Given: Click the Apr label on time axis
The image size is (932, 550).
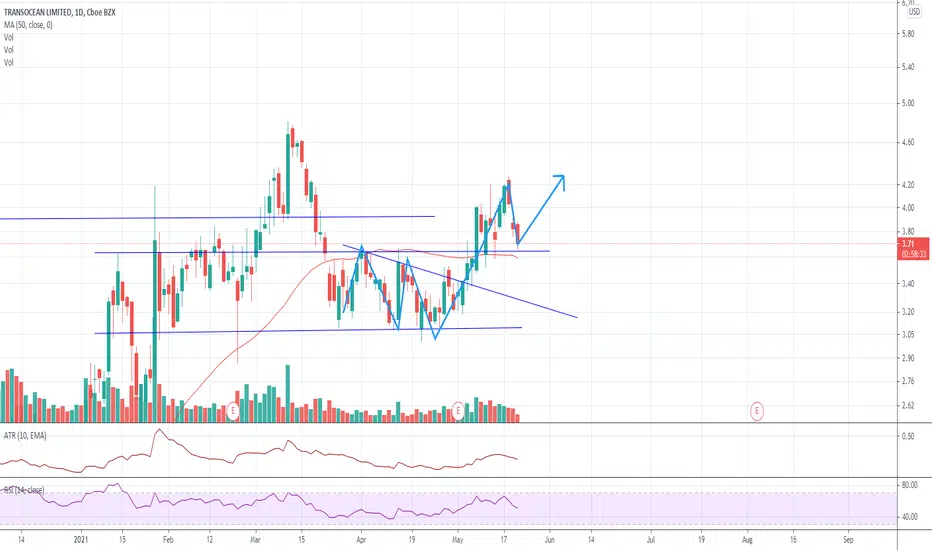Looking at the screenshot, I should (361, 540).
